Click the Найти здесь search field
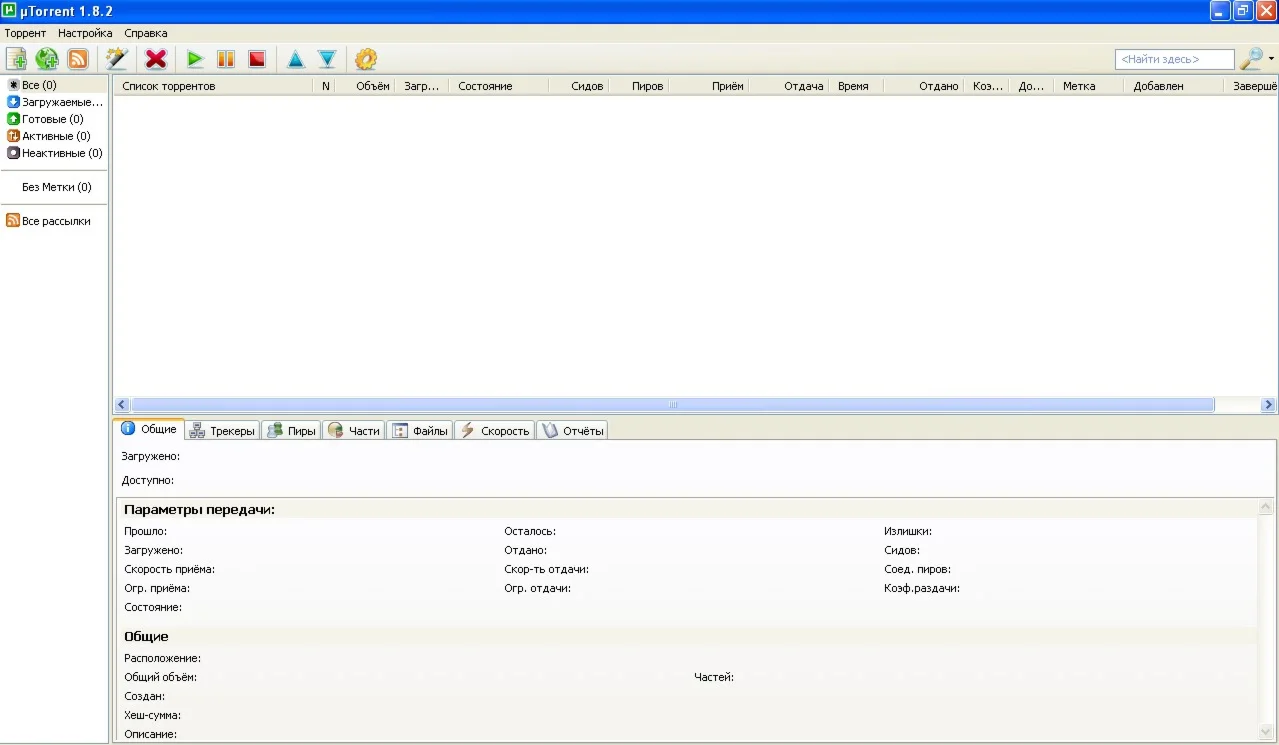1279x745 pixels. (x=1174, y=58)
